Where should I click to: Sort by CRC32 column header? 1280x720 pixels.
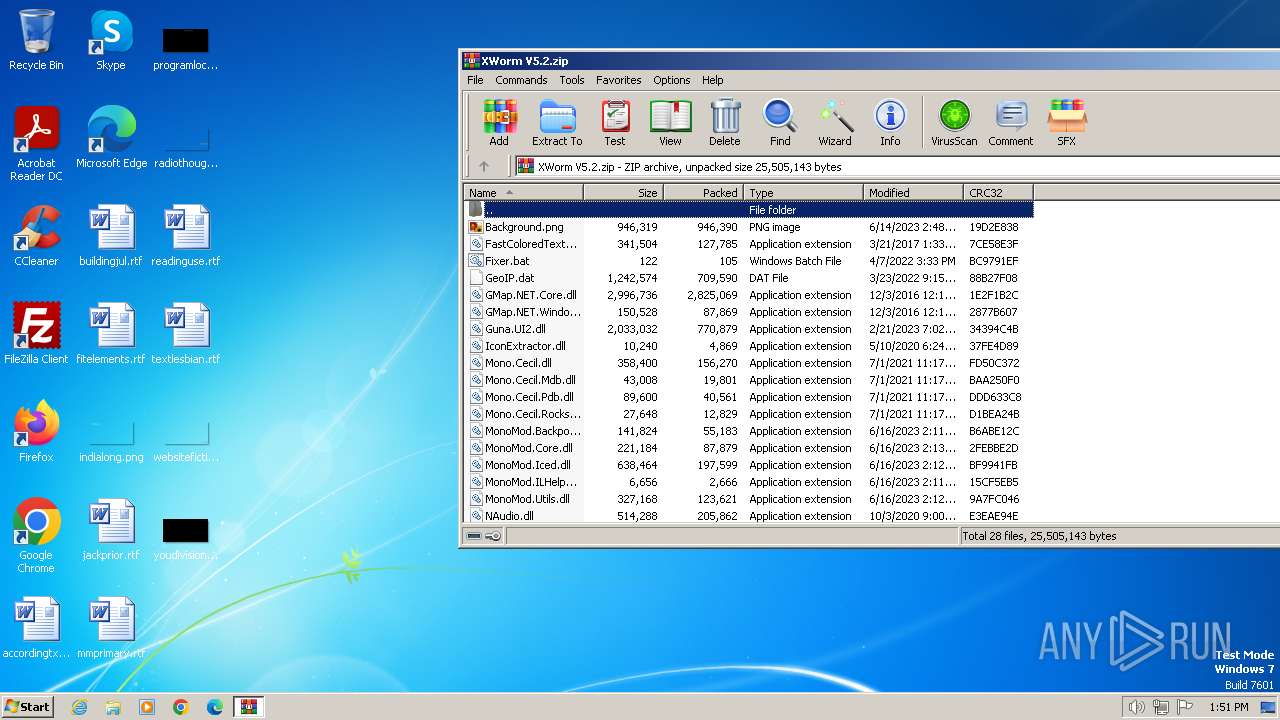(998, 192)
